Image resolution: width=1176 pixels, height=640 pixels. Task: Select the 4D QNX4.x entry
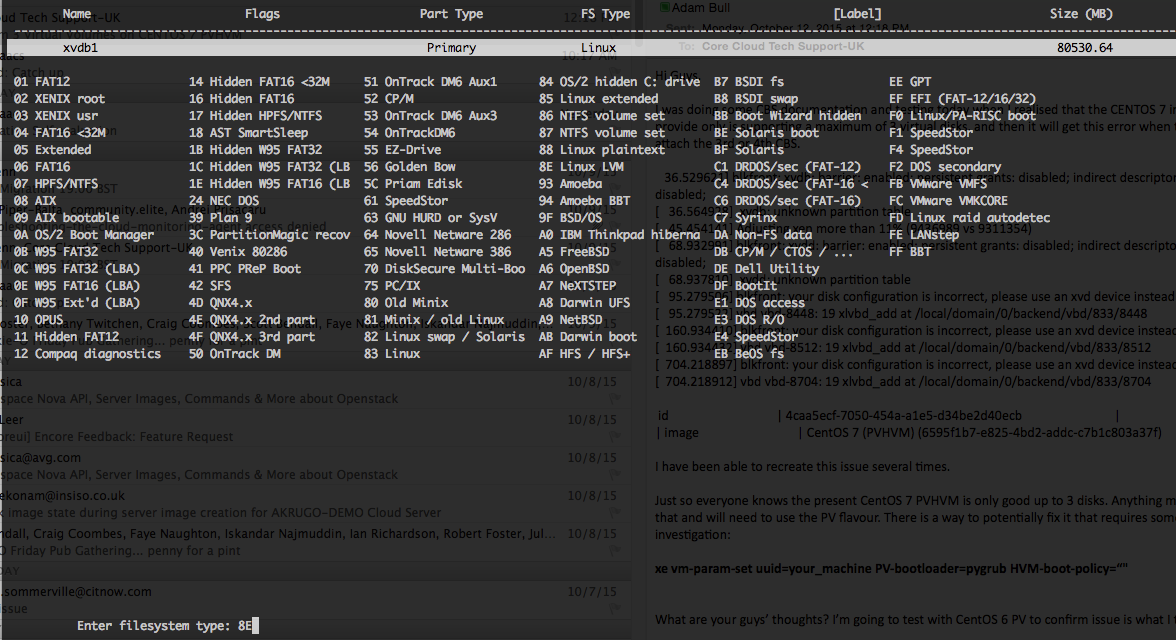220,303
